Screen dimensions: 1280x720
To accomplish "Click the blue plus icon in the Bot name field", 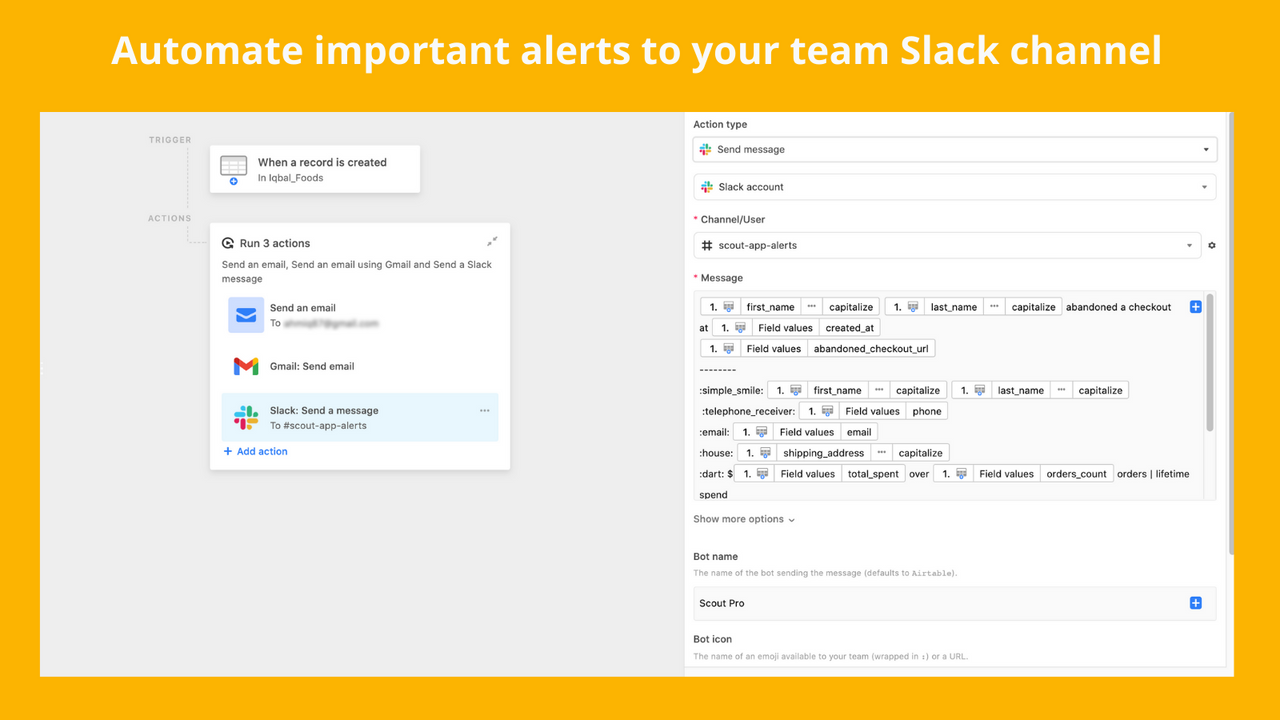I will pos(1195,603).
